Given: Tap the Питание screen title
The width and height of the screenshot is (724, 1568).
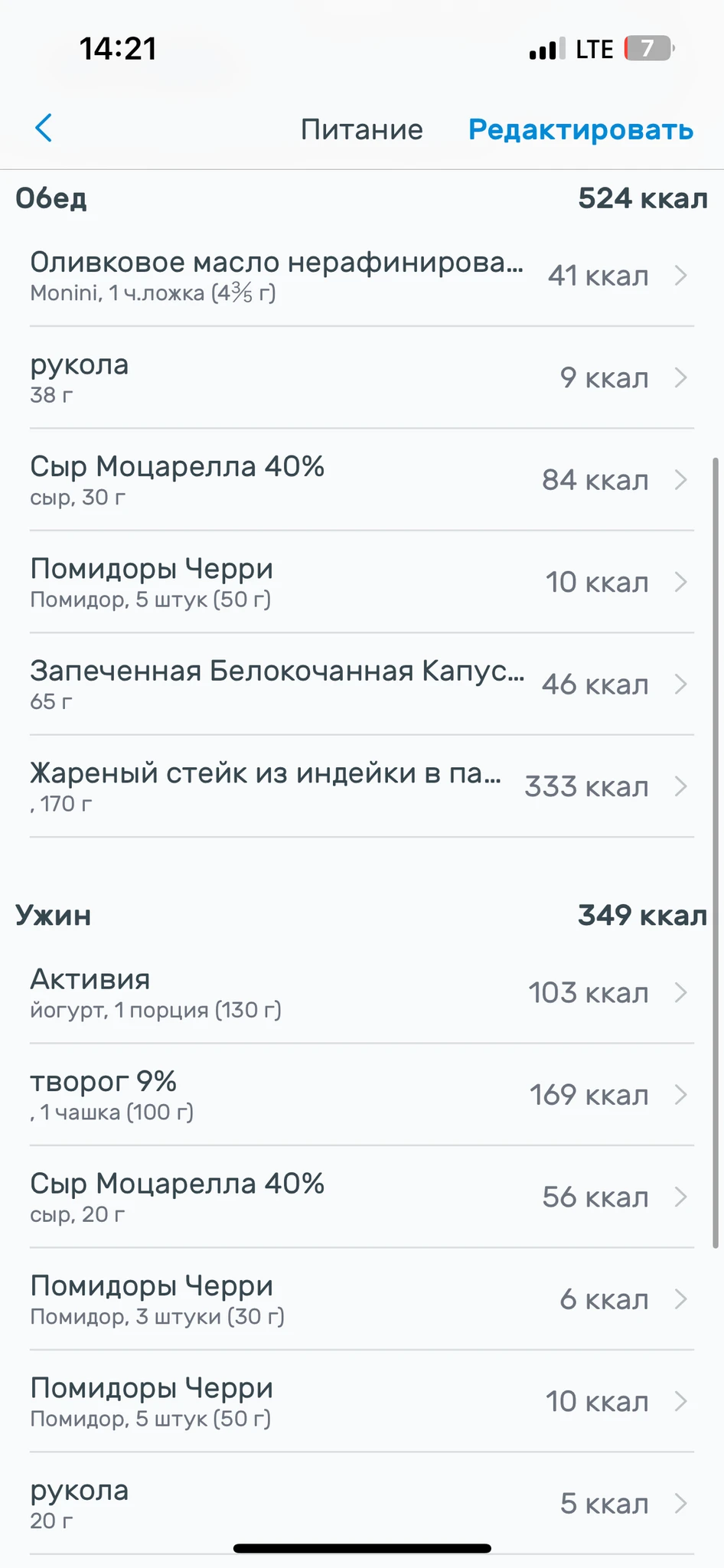Looking at the screenshot, I should [361, 129].
